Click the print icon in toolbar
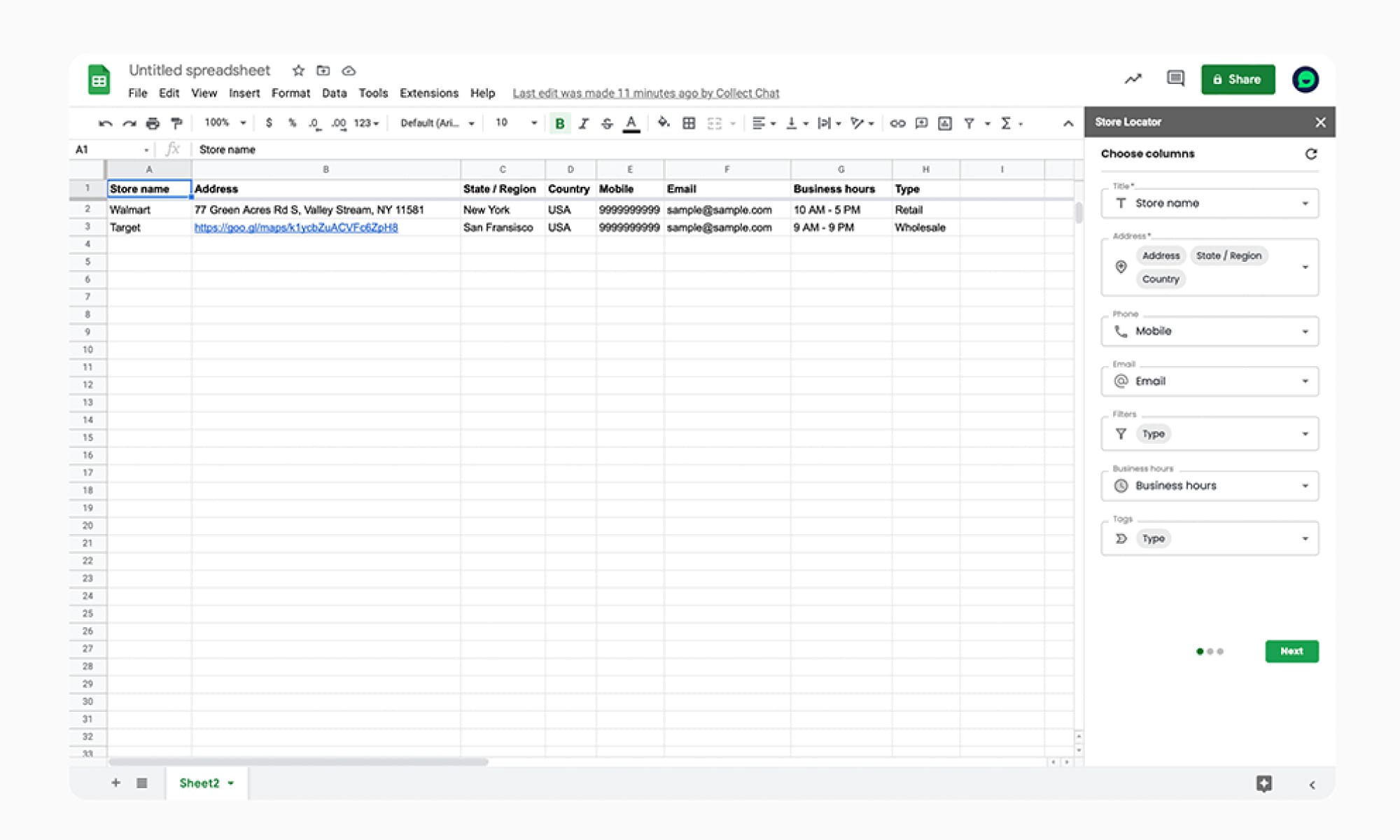Image resolution: width=1400 pixels, height=840 pixels. tap(153, 123)
